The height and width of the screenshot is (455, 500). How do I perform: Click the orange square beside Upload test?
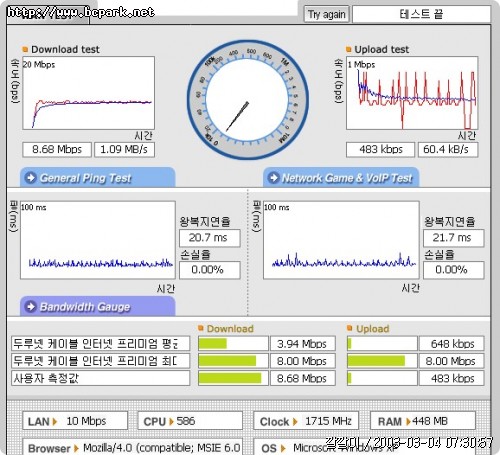click(x=349, y=50)
